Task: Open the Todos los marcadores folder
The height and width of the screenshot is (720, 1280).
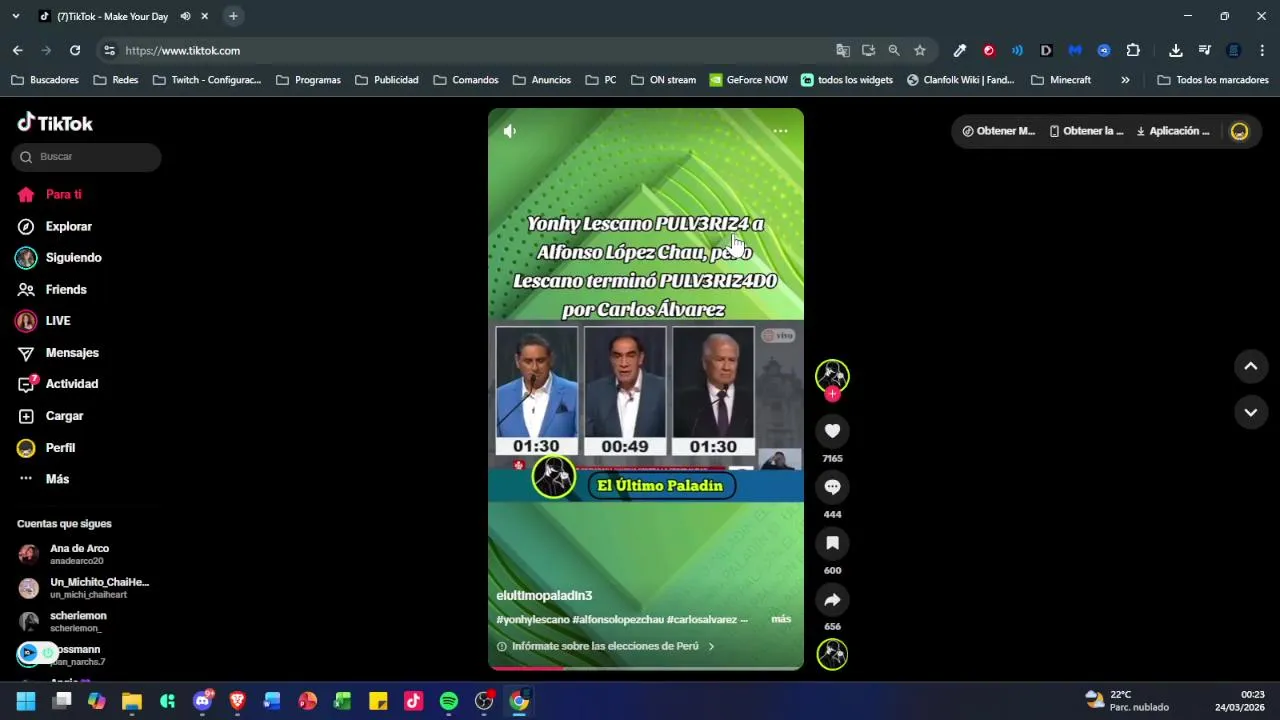Action: [x=1213, y=80]
